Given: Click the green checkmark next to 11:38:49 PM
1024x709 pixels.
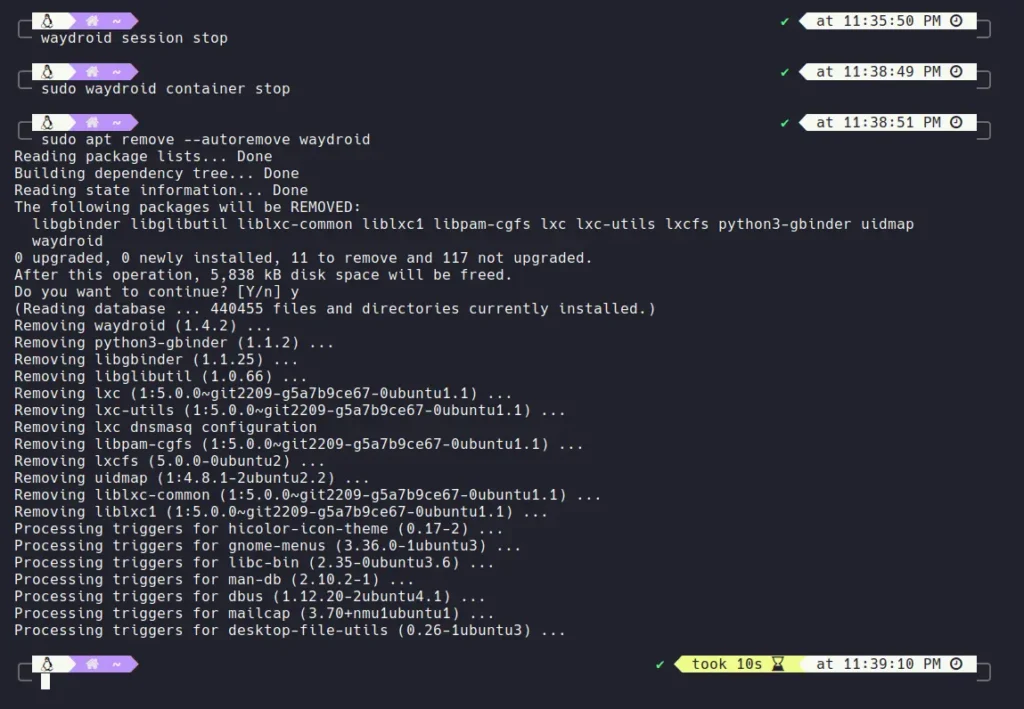Looking at the screenshot, I should click(x=785, y=72).
